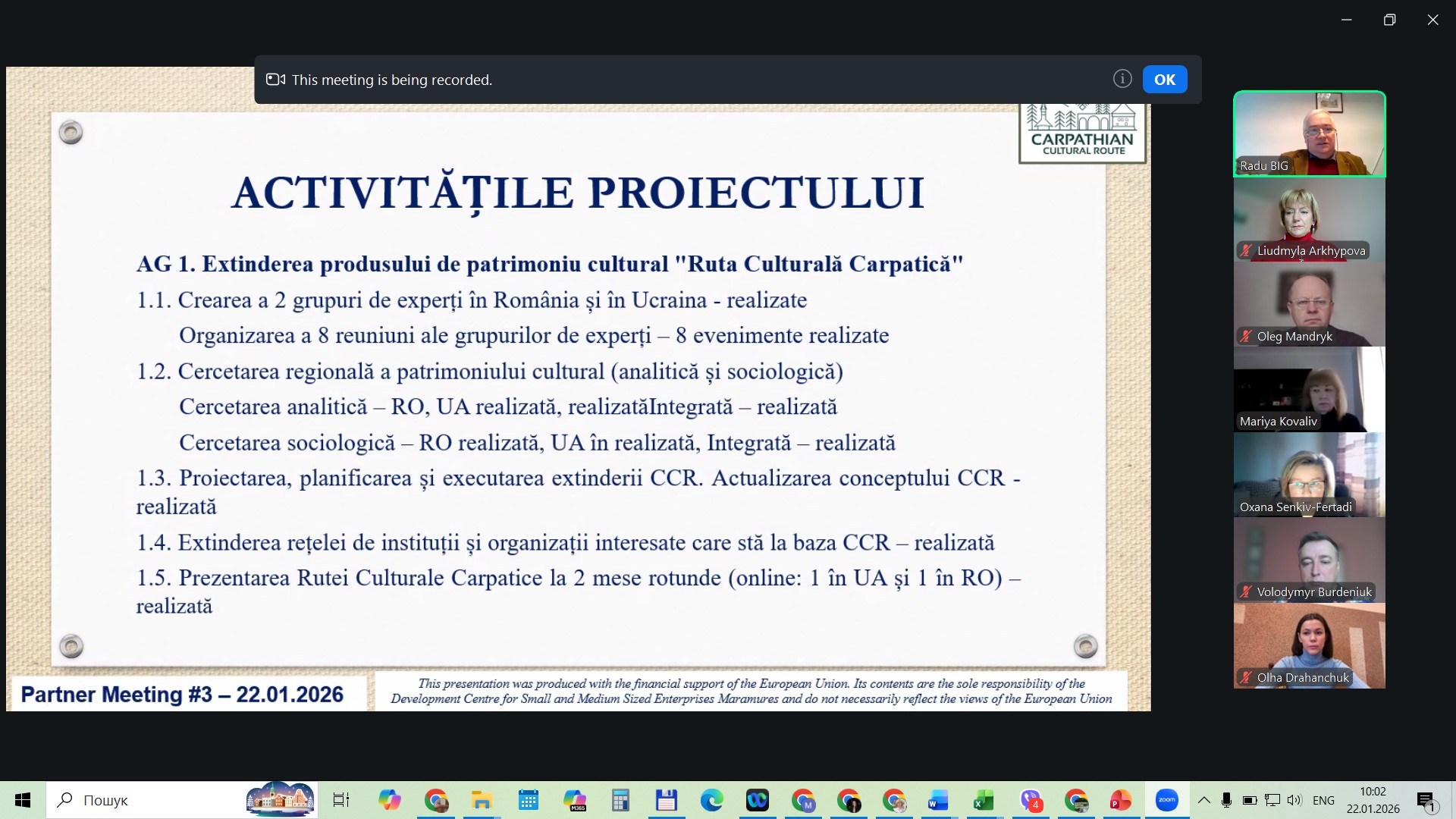Unmute Liudmyla Arkhypova's microphone

(x=1244, y=250)
